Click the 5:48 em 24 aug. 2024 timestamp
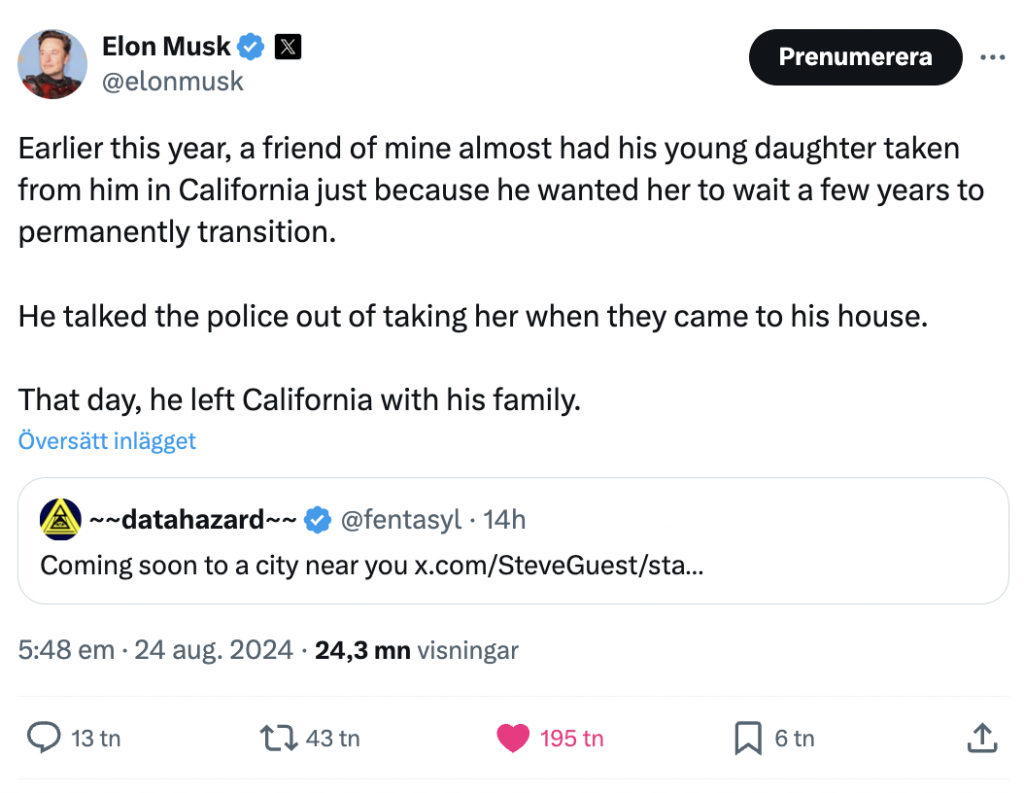 coord(155,650)
